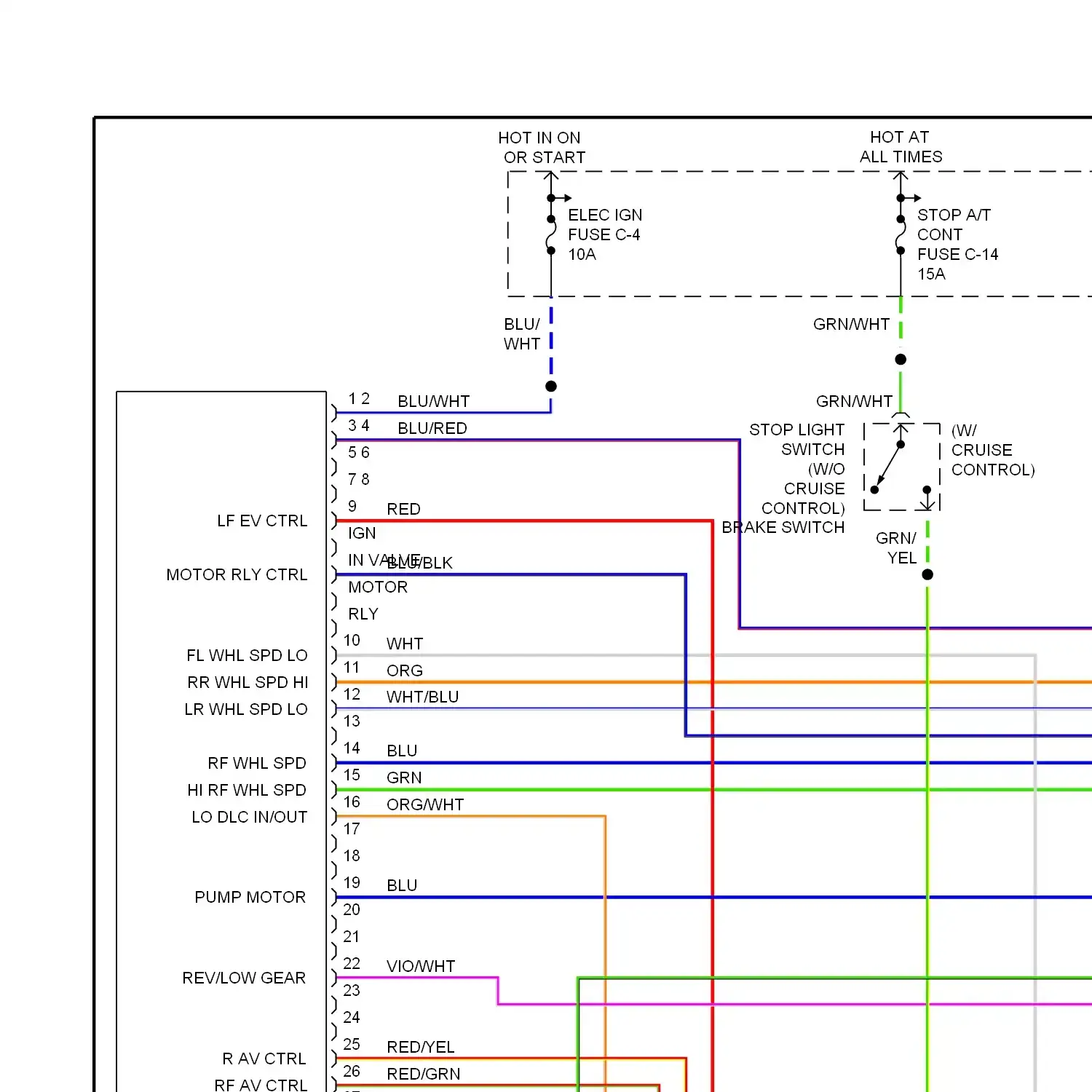Image resolution: width=1092 pixels, height=1092 pixels.
Task: Click 'GRN/WHT' label directly above the brake switch
Action: coord(854,402)
